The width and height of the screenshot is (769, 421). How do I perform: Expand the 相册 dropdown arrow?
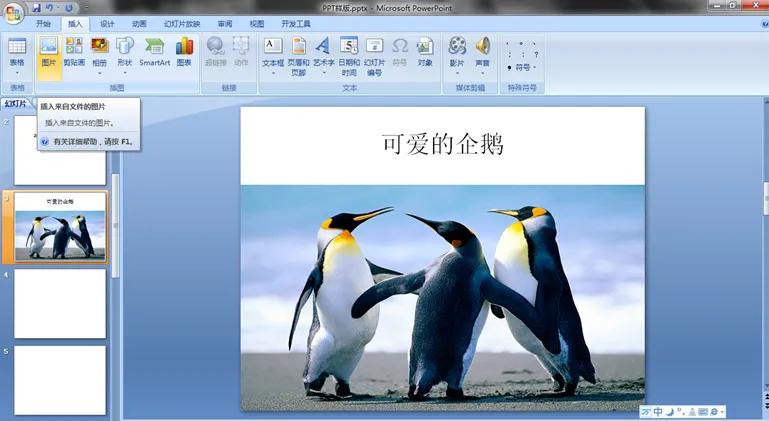[x=100, y=73]
